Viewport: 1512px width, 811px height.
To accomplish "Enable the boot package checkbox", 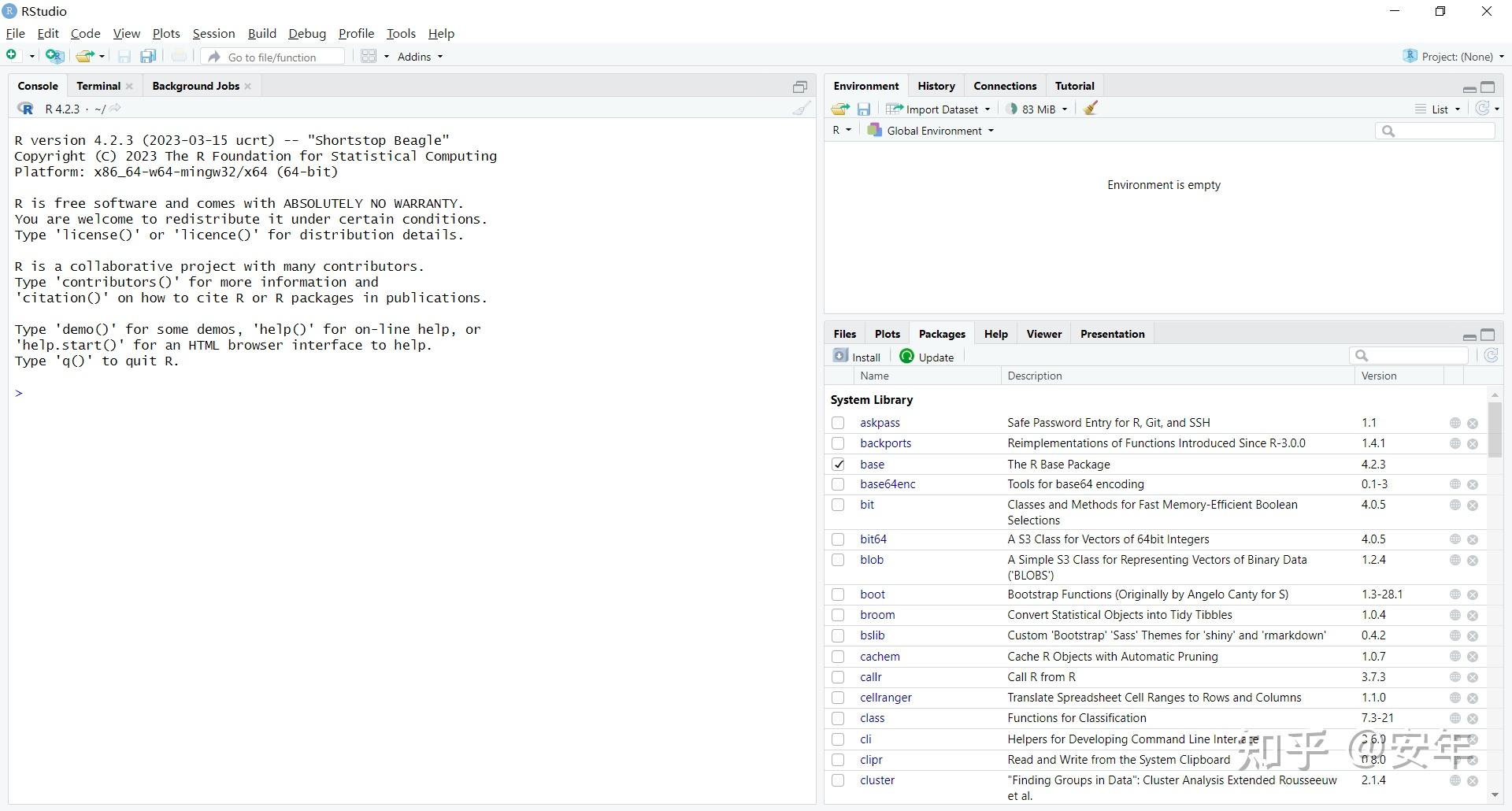I will coord(838,594).
